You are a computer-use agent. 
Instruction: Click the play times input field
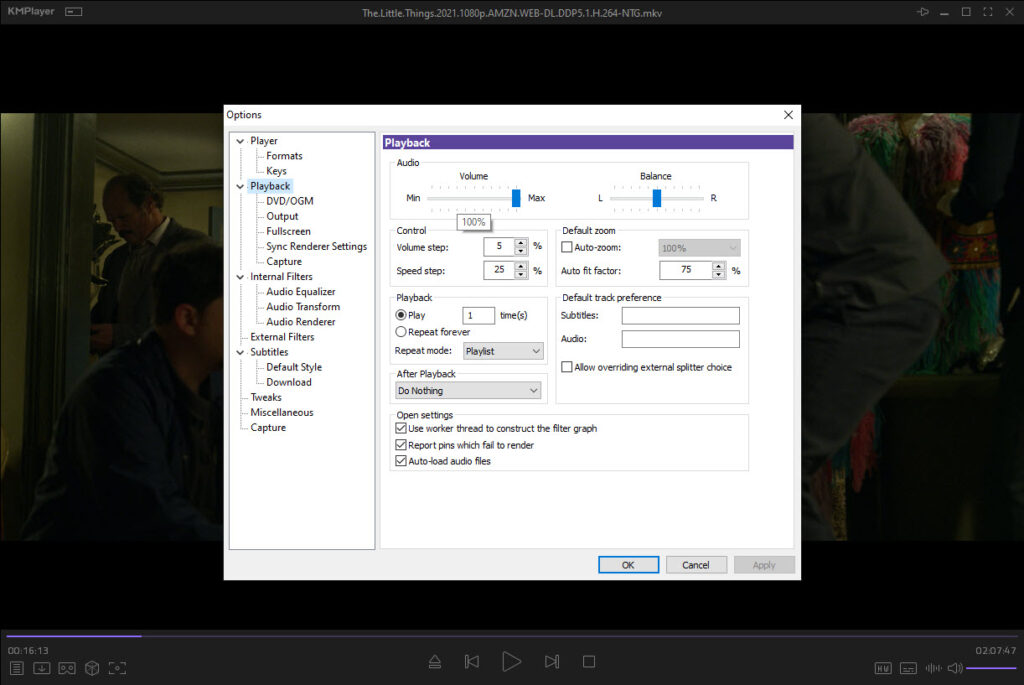[x=478, y=315]
